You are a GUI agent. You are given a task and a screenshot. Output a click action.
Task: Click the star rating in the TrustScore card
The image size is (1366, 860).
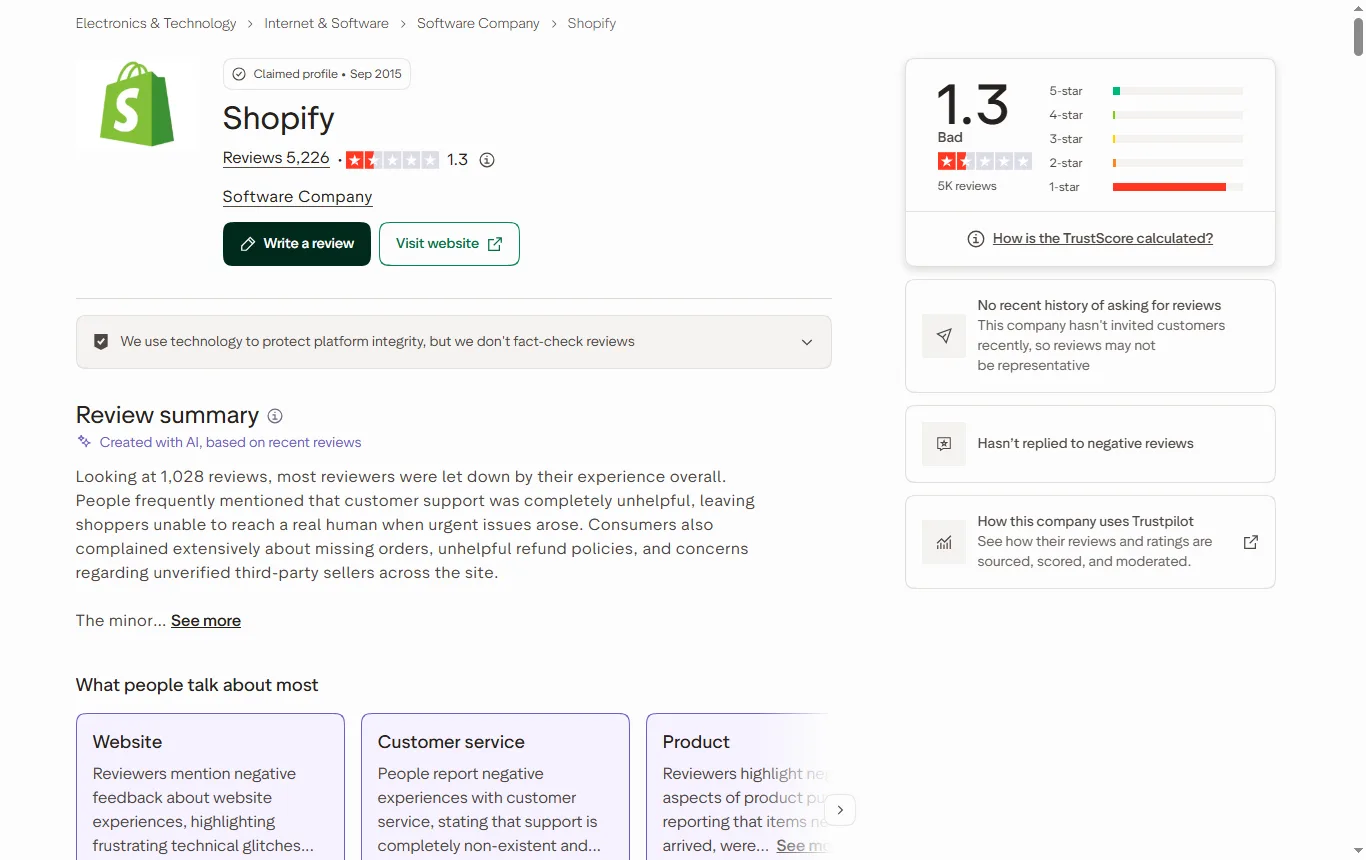pyautogui.click(x=984, y=161)
